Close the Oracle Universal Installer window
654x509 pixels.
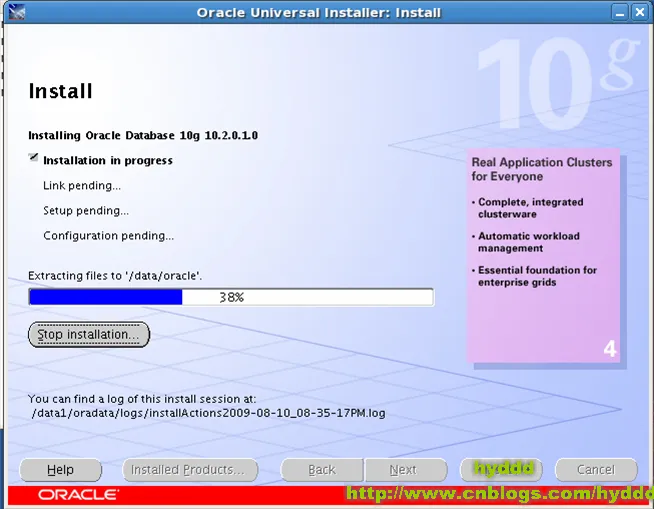pyautogui.click(x=640, y=13)
